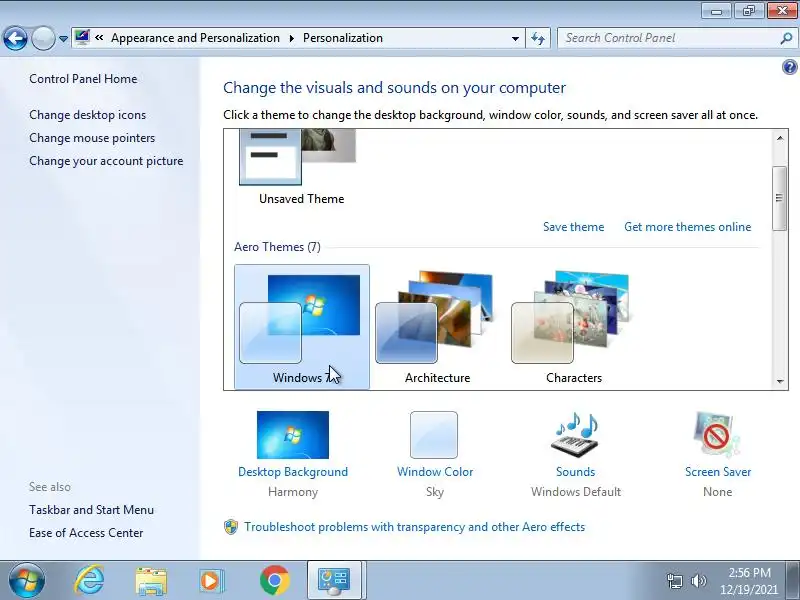Open Change mouse pointers
This screenshot has height=600, width=800.
pos(92,138)
